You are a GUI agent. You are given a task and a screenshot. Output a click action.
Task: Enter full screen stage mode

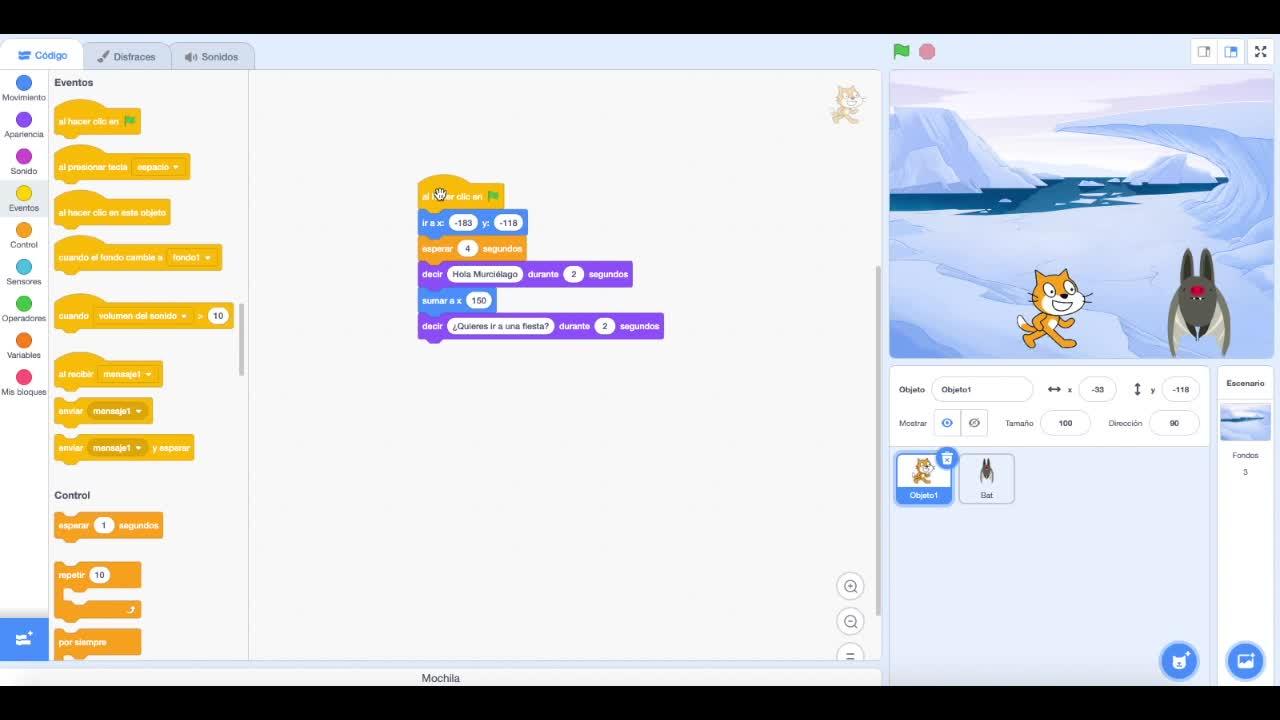(1260, 52)
